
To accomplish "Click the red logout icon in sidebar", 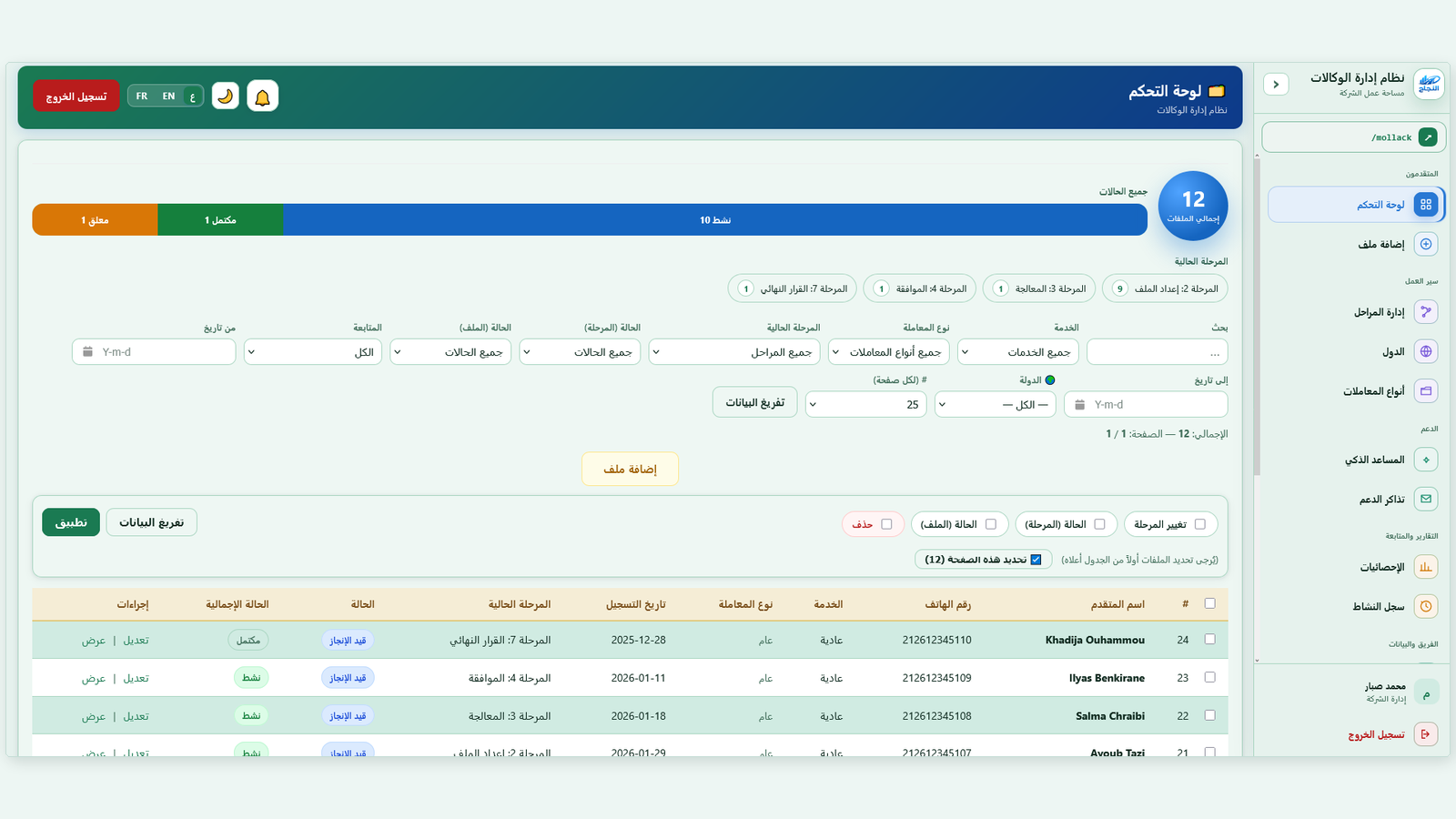I will pos(1426,734).
